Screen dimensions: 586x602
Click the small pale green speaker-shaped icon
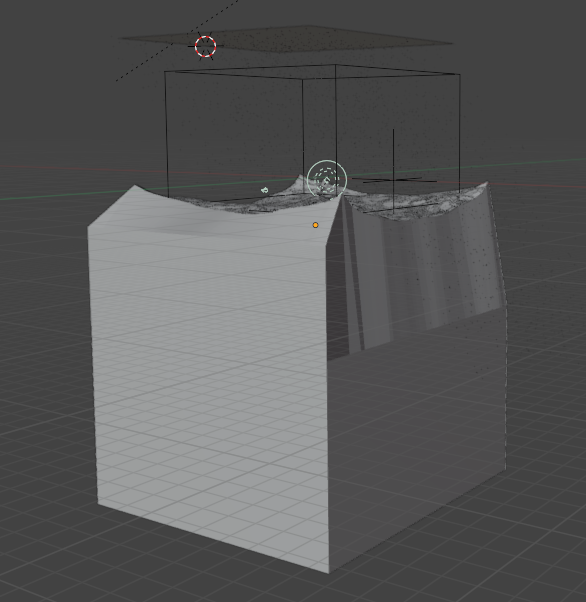(265, 190)
